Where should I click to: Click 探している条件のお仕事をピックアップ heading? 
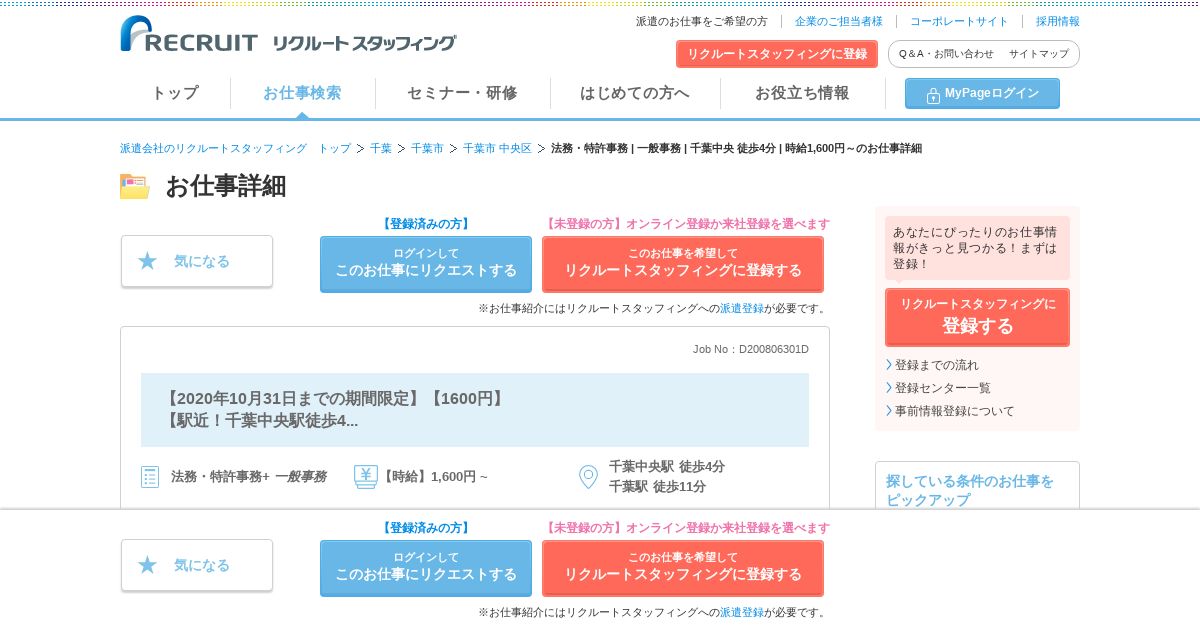[x=970, y=490]
